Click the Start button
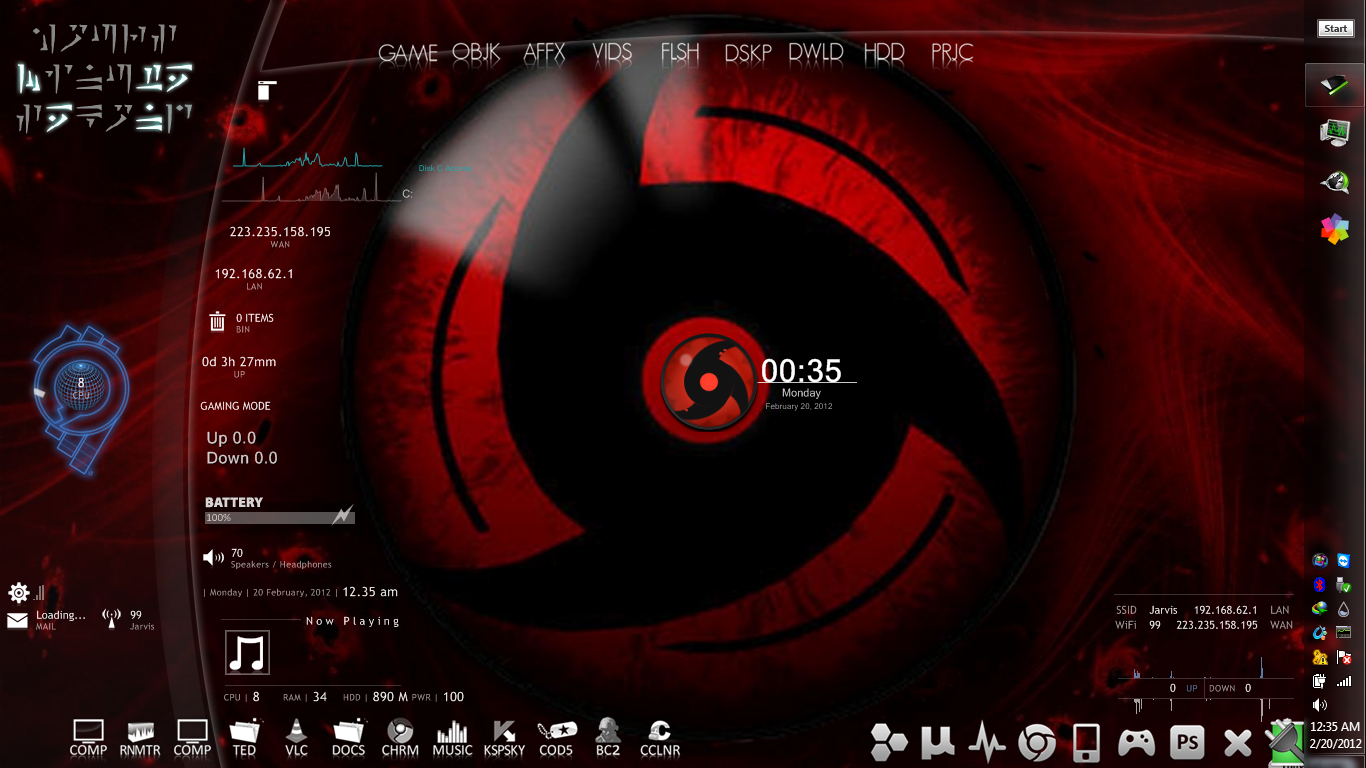This screenshot has width=1366, height=768. [1335, 29]
